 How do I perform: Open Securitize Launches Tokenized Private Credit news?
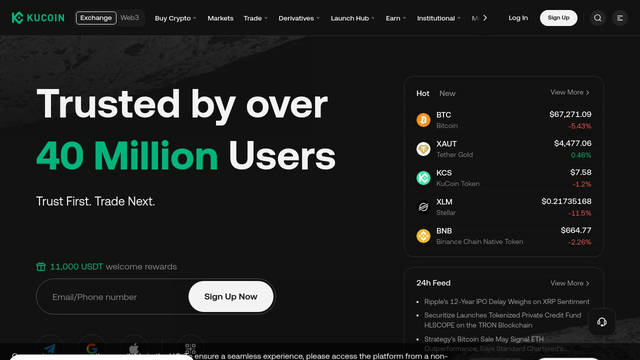502,320
